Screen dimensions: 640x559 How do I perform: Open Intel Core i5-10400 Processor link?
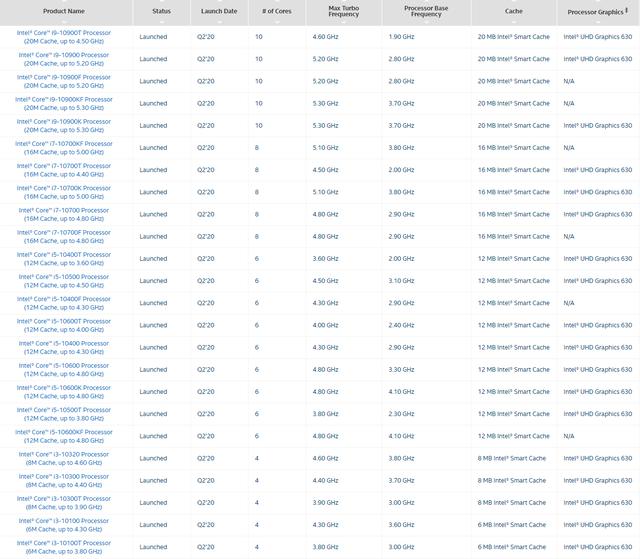coord(64,347)
